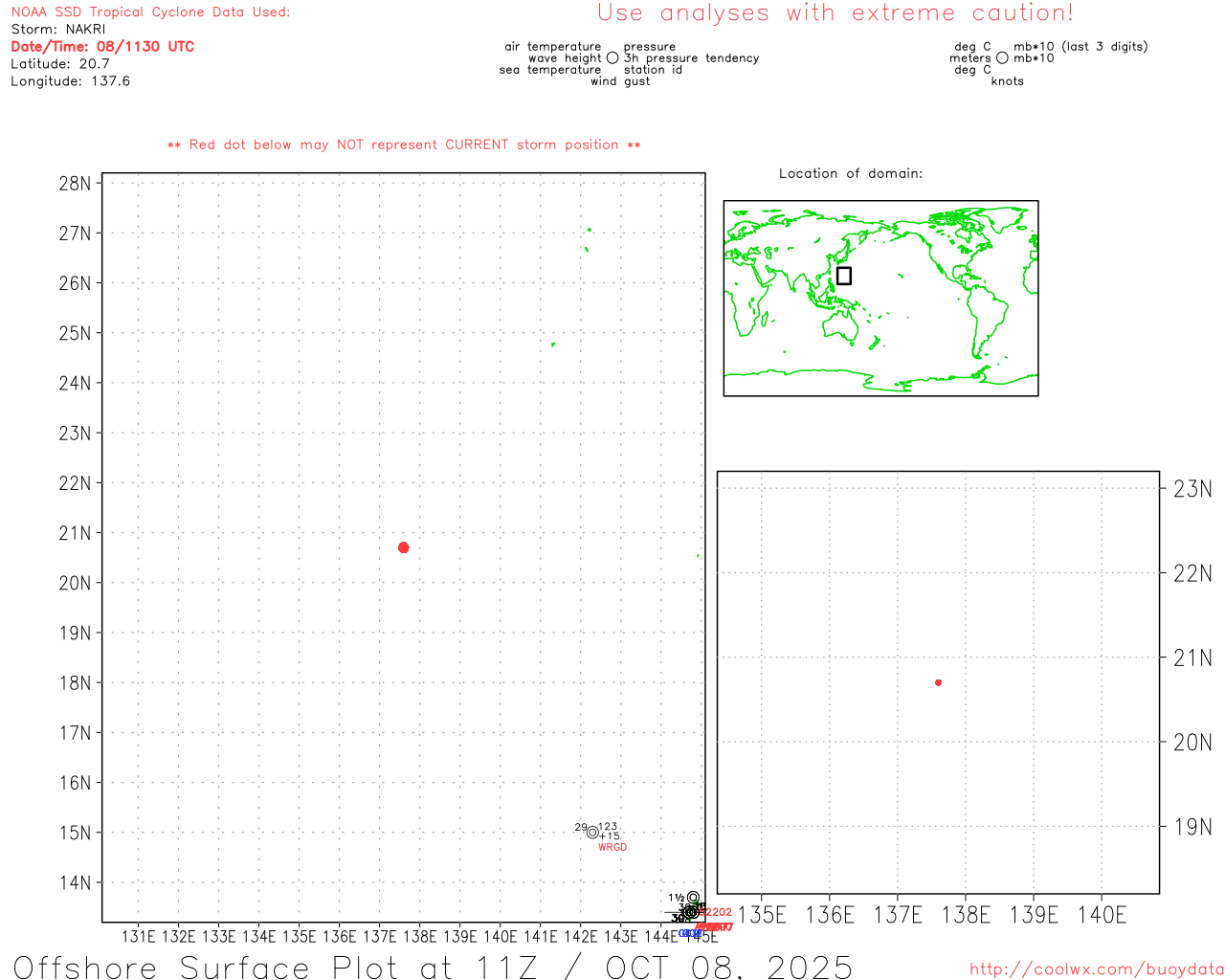This screenshot has height=980, width=1225.
Task: Click the 136E label on inset map
Action: (x=830, y=915)
